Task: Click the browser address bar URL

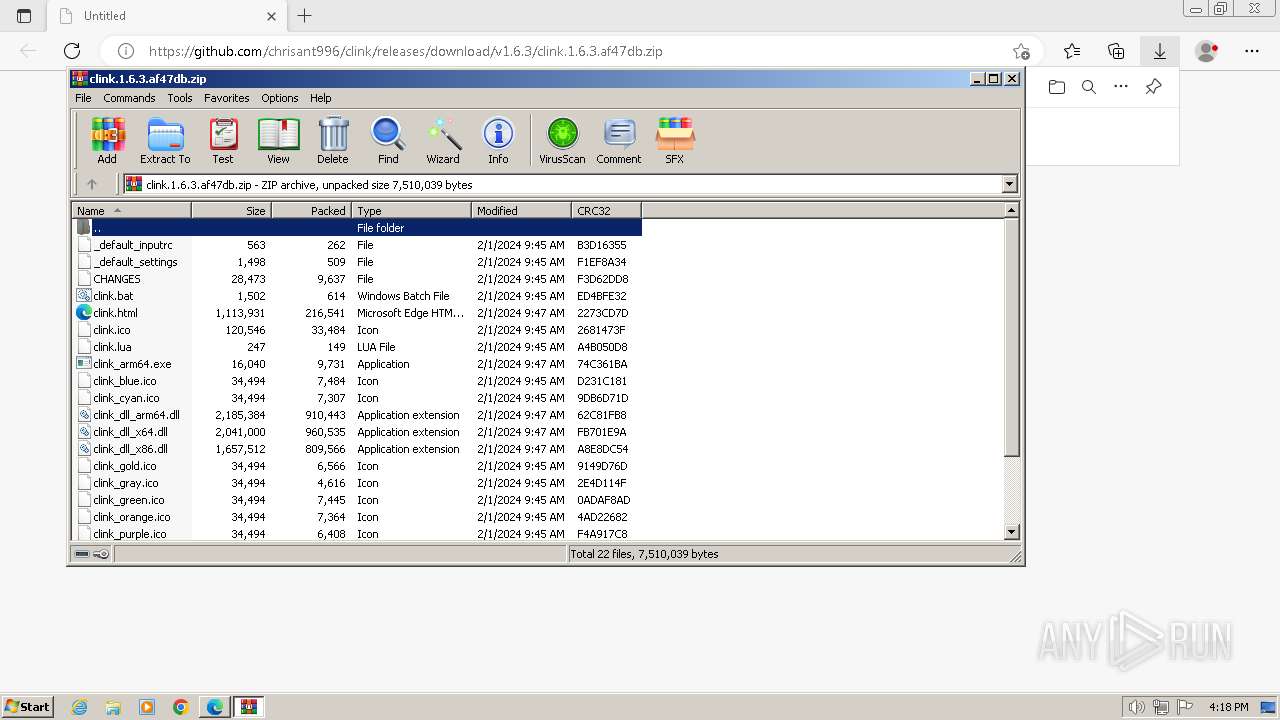Action: pos(405,51)
